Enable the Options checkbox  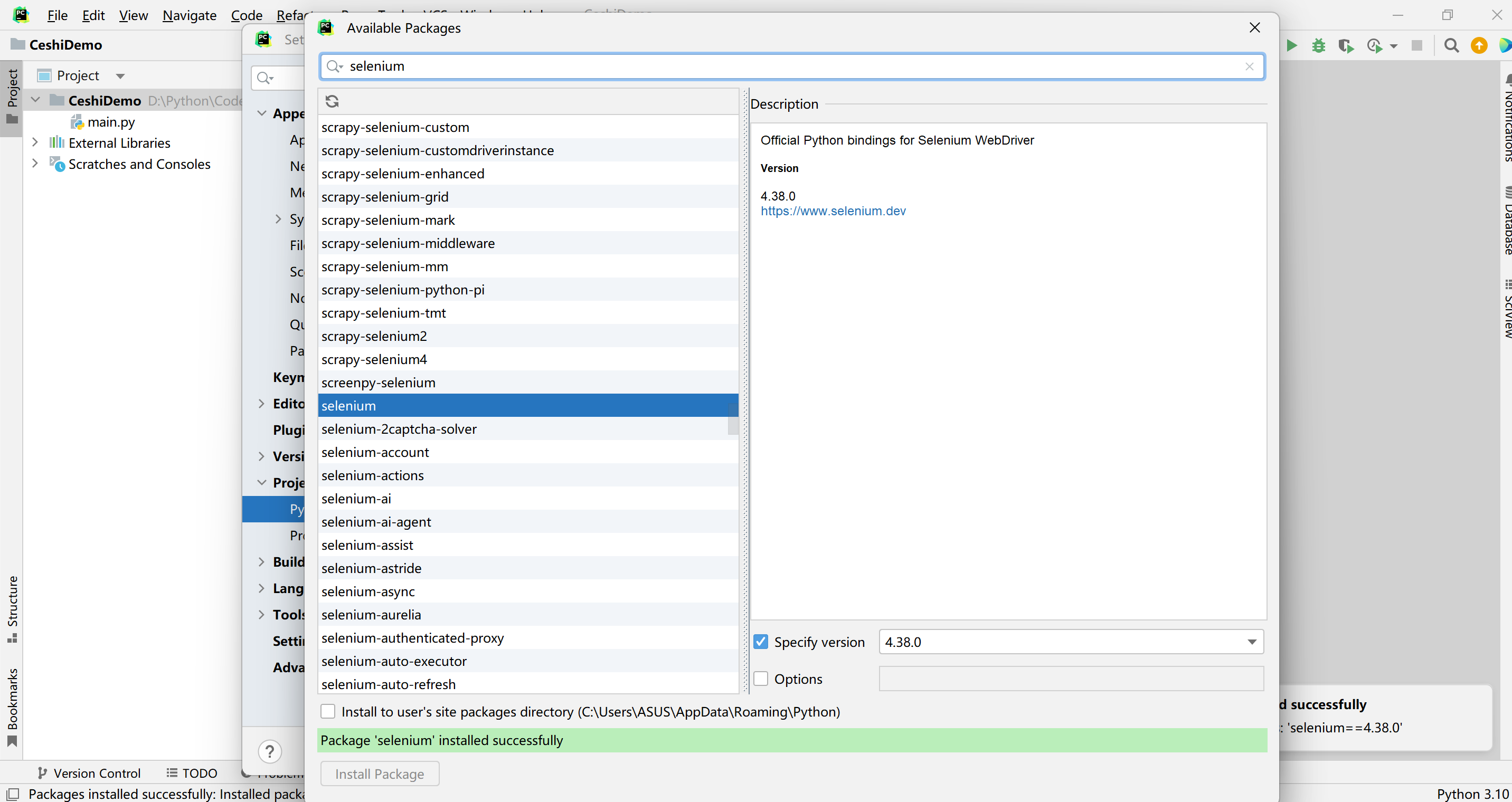(761, 679)
